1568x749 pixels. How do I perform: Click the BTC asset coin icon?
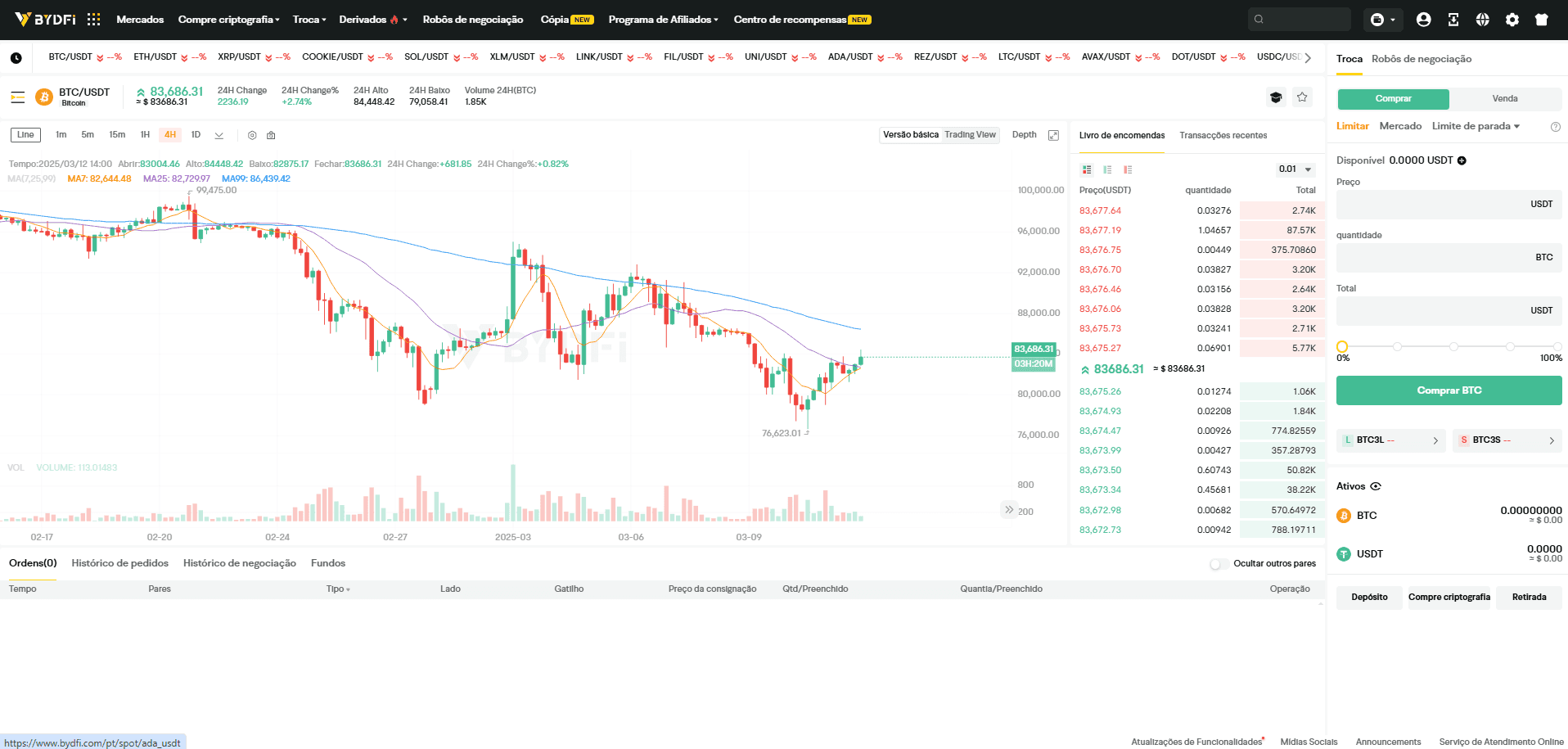pos(1344,516)
